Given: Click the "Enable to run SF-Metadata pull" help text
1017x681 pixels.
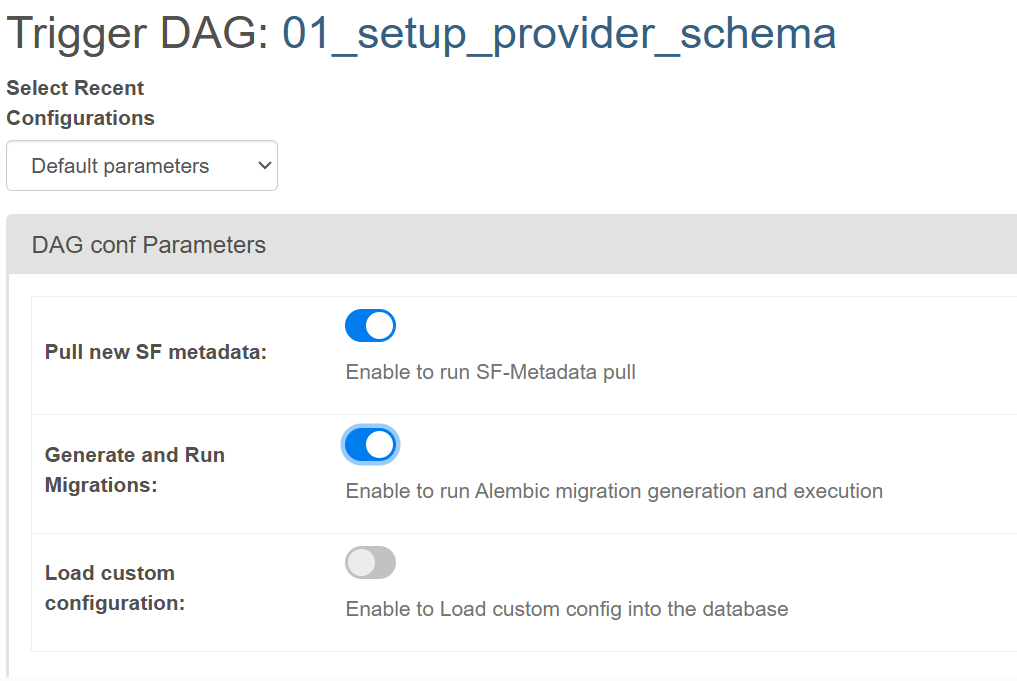Looking at the screenshot, I should (490, 373).
